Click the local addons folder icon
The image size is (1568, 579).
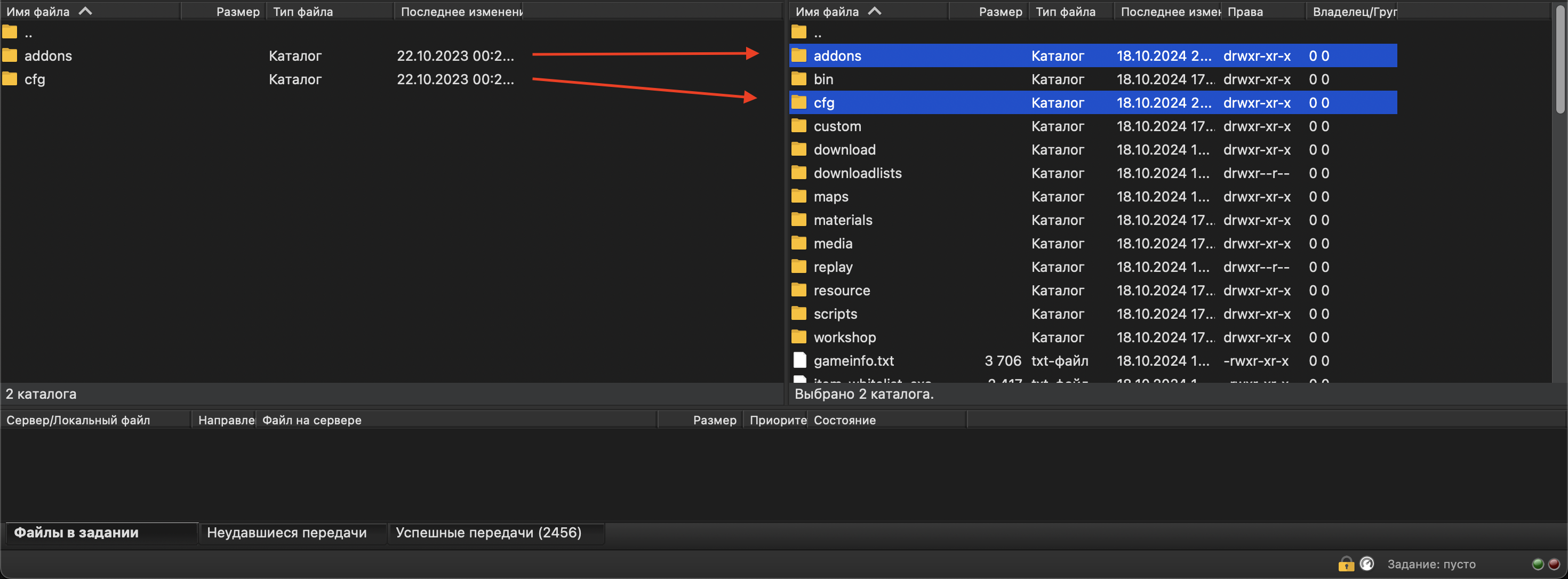click(10, 55)
